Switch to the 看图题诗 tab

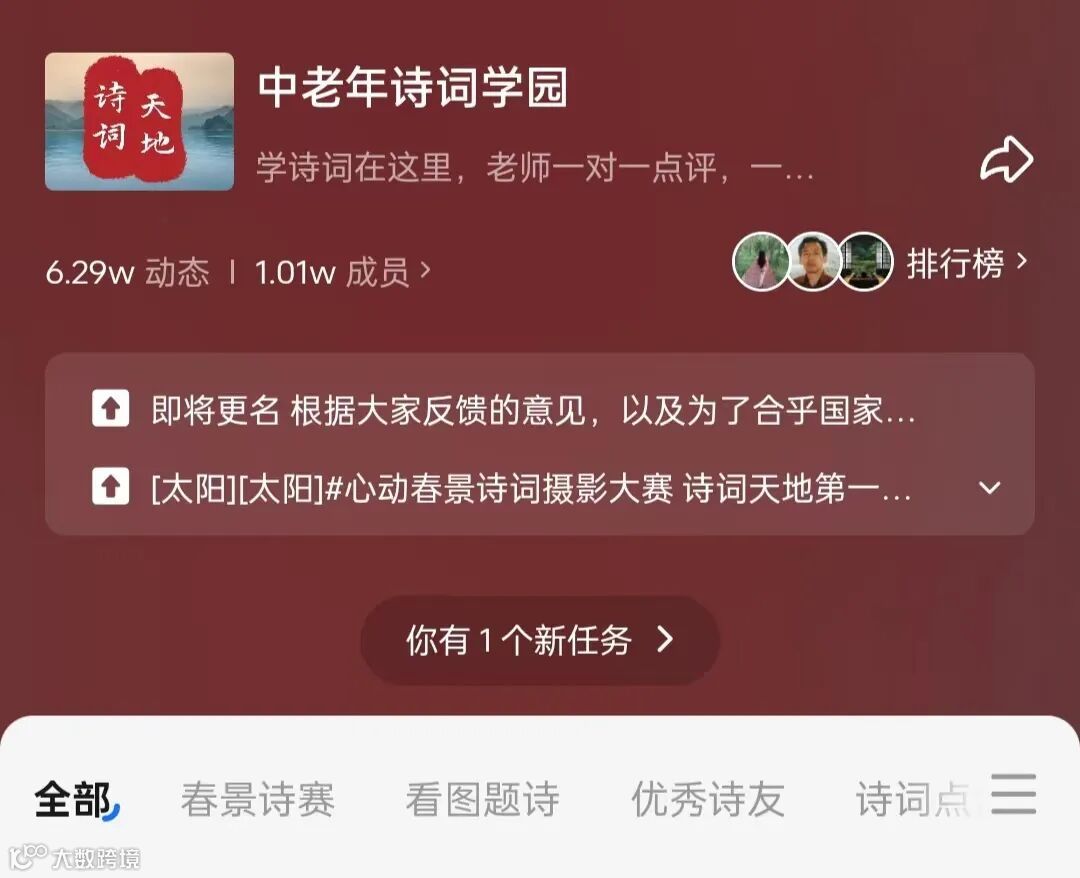[482, 800]
